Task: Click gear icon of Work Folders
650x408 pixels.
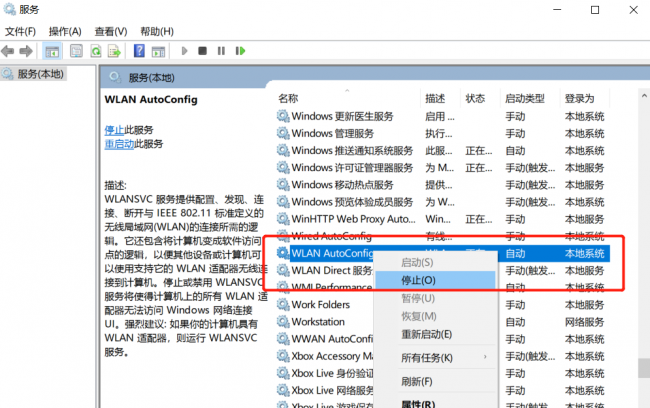Action: tap(283, 304)
